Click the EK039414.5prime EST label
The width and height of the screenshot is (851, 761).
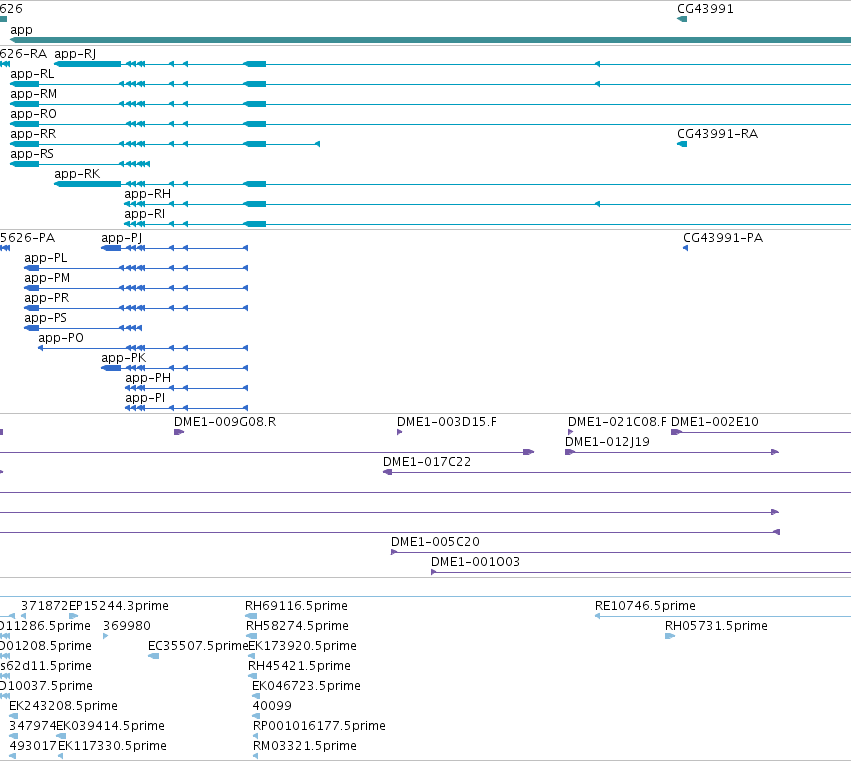point(110,726)
